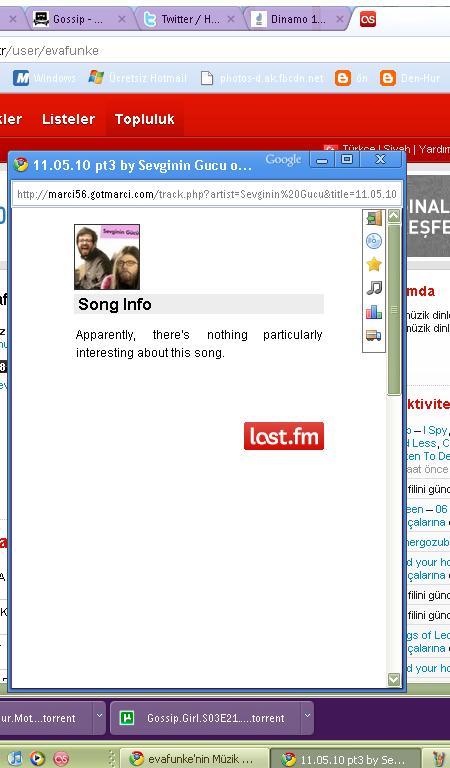Click the popup scrollbar up arrow
This screenshot has width=450, height=768.
(x=394, y=216)
